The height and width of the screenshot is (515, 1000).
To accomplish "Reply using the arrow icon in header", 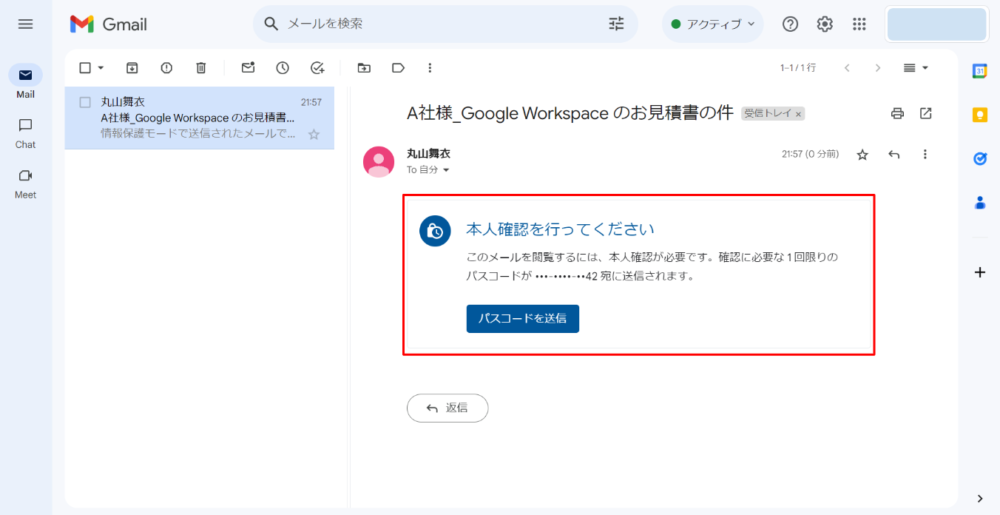I will (x=894, y=155).
